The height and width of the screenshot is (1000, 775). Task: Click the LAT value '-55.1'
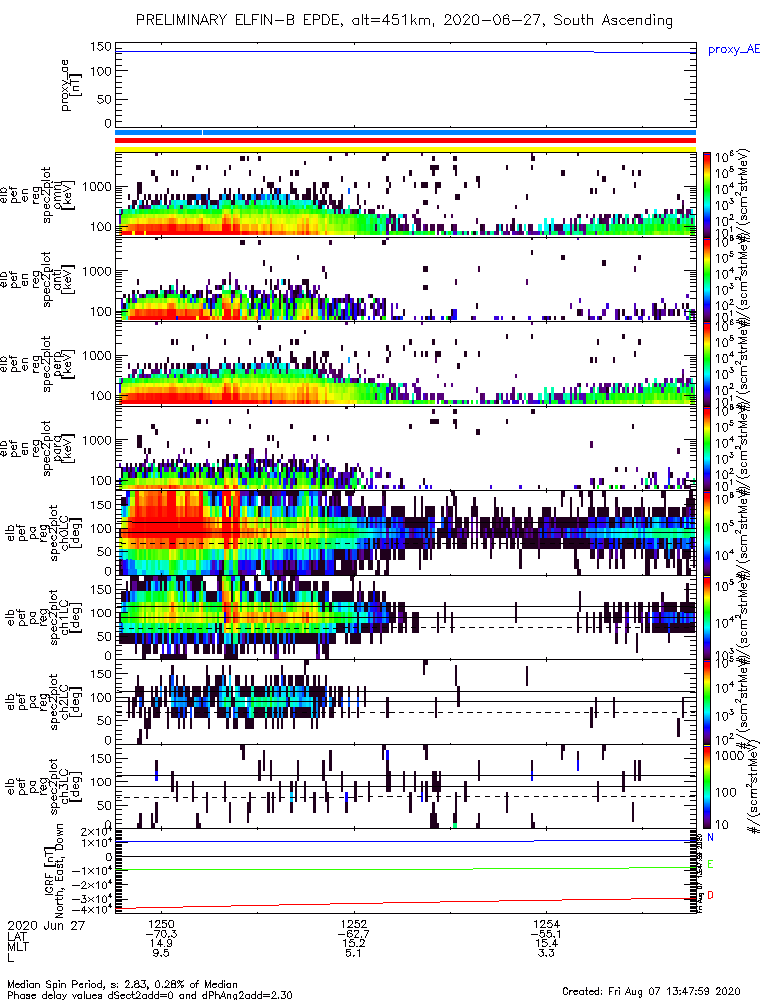tap(547, 934)
